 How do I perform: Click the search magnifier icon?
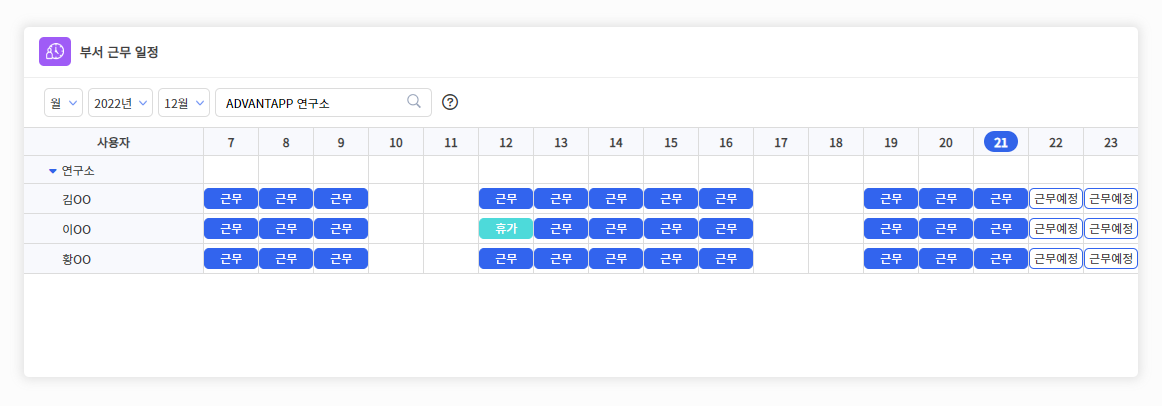[414, 102]
